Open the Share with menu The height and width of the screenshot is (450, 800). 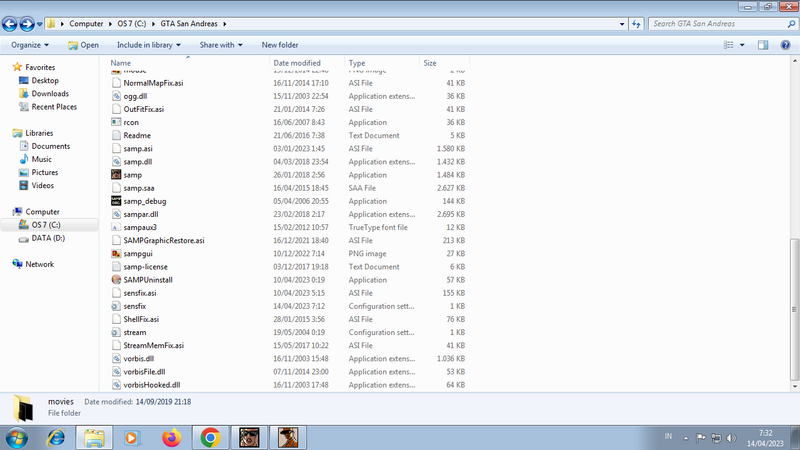(x=221, y=45)
